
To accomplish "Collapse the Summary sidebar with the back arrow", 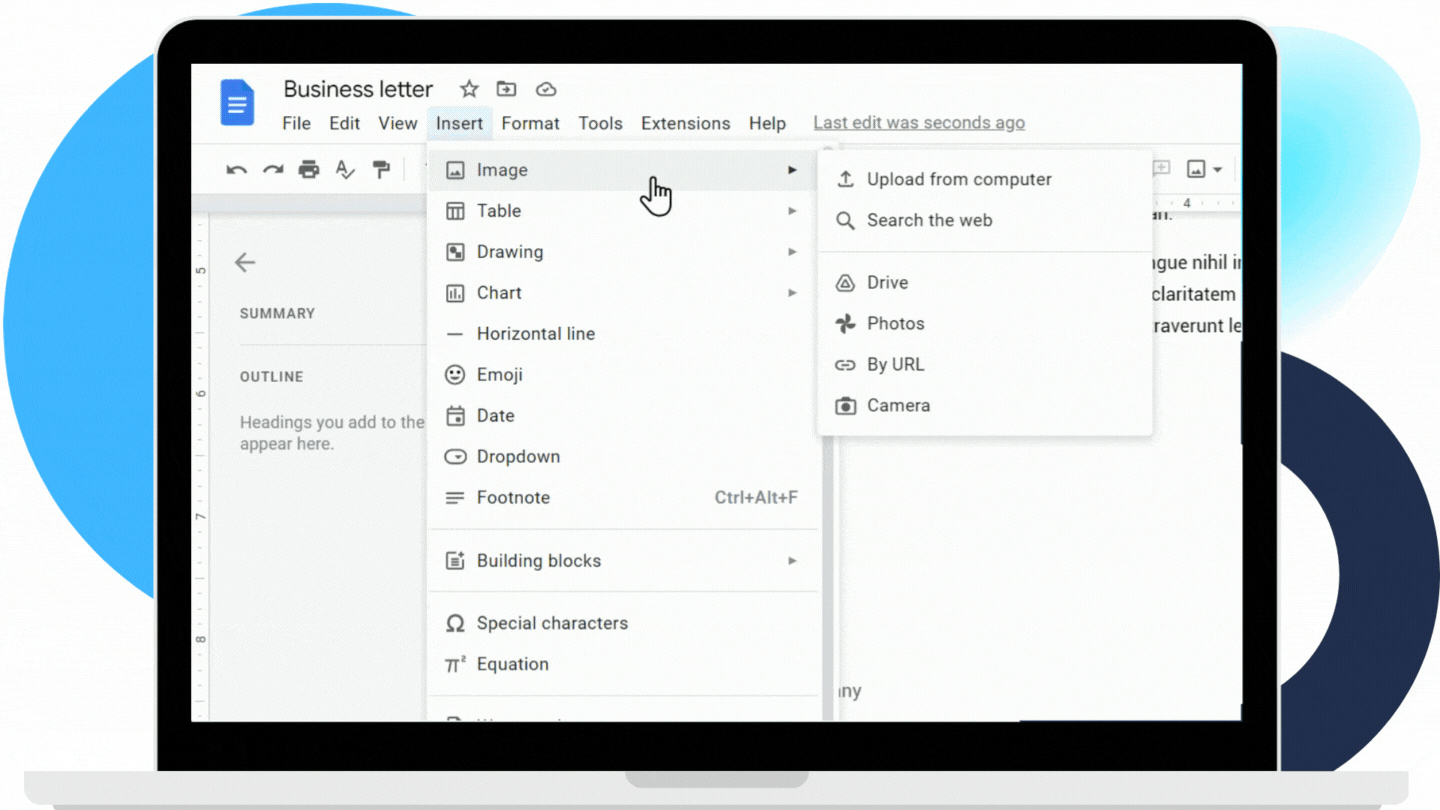I will pyautogui.click(x=245, y=262).
